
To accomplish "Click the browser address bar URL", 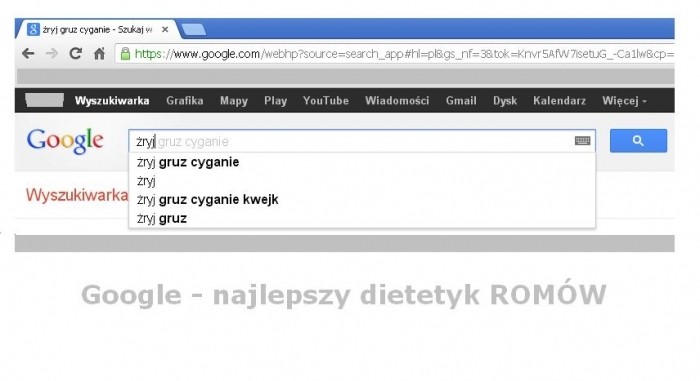I will click(x=404, y=54).
